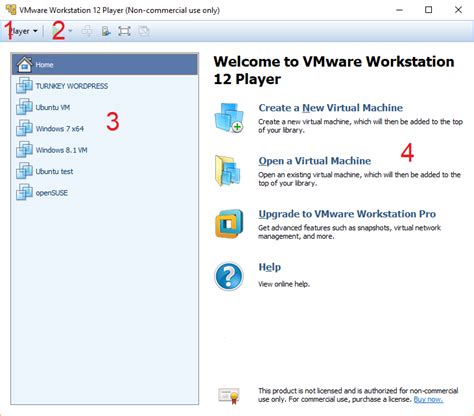Screen dimensions: 474x416
Task: Open the Help link
Action: [x=270, y=267]
